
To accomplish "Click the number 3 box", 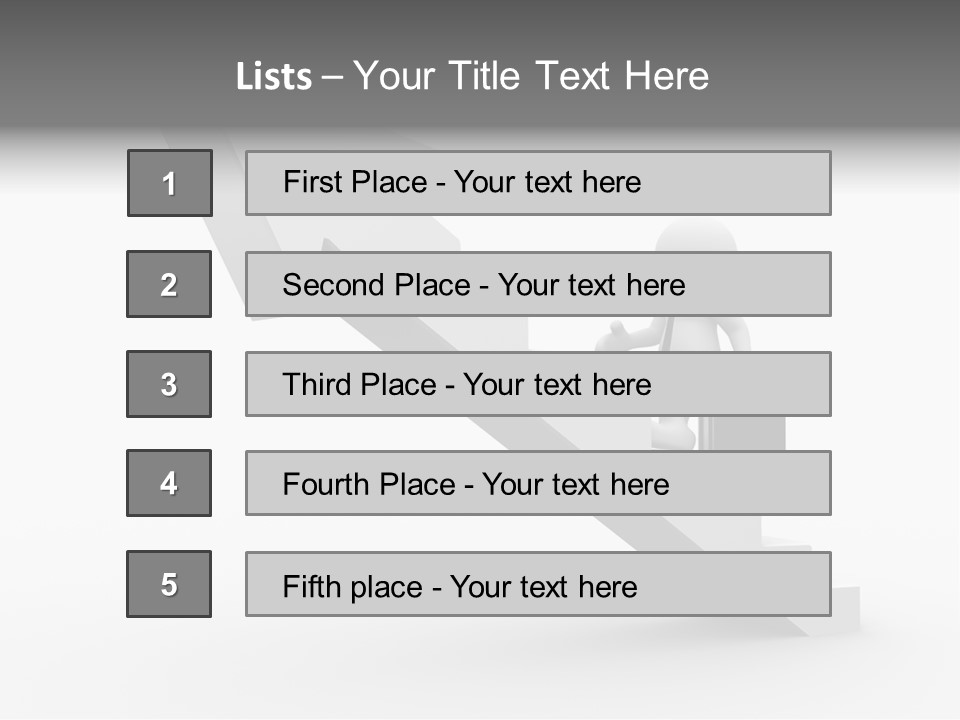I will point(169,384).
